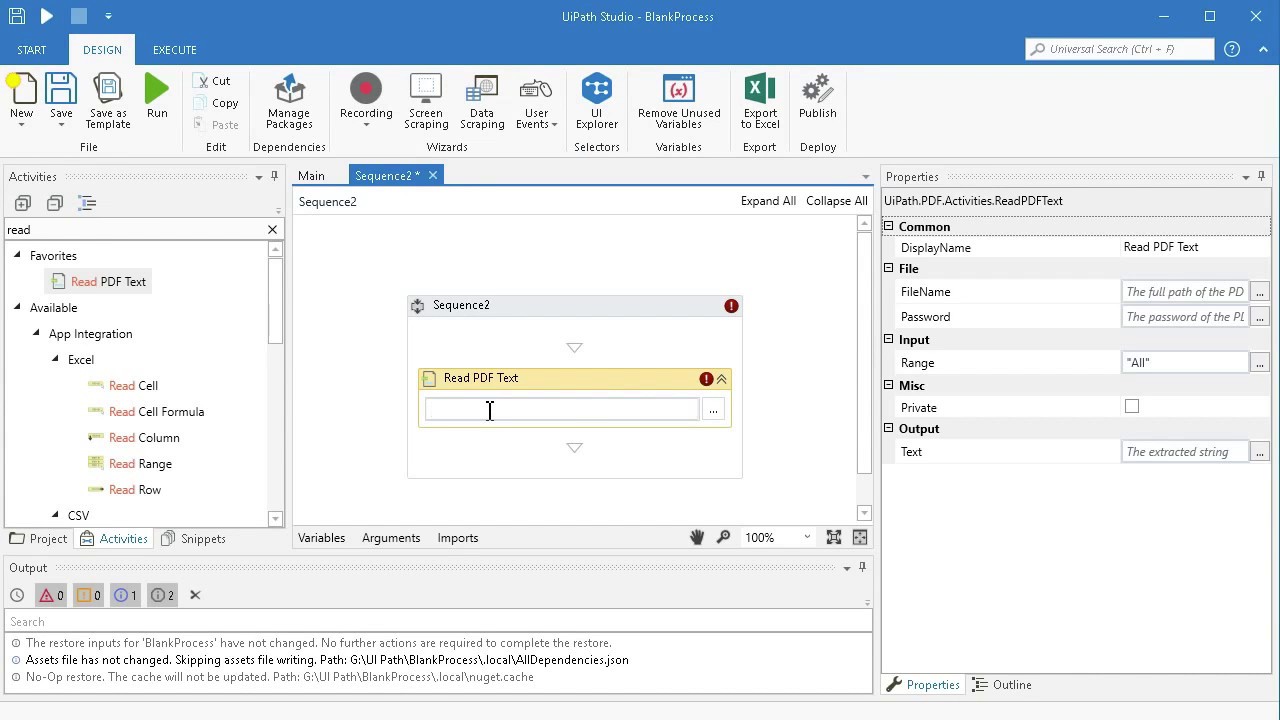Click Collapse All in designer
This screenshot has width=1280, height=720.
(x=837, y=201)
